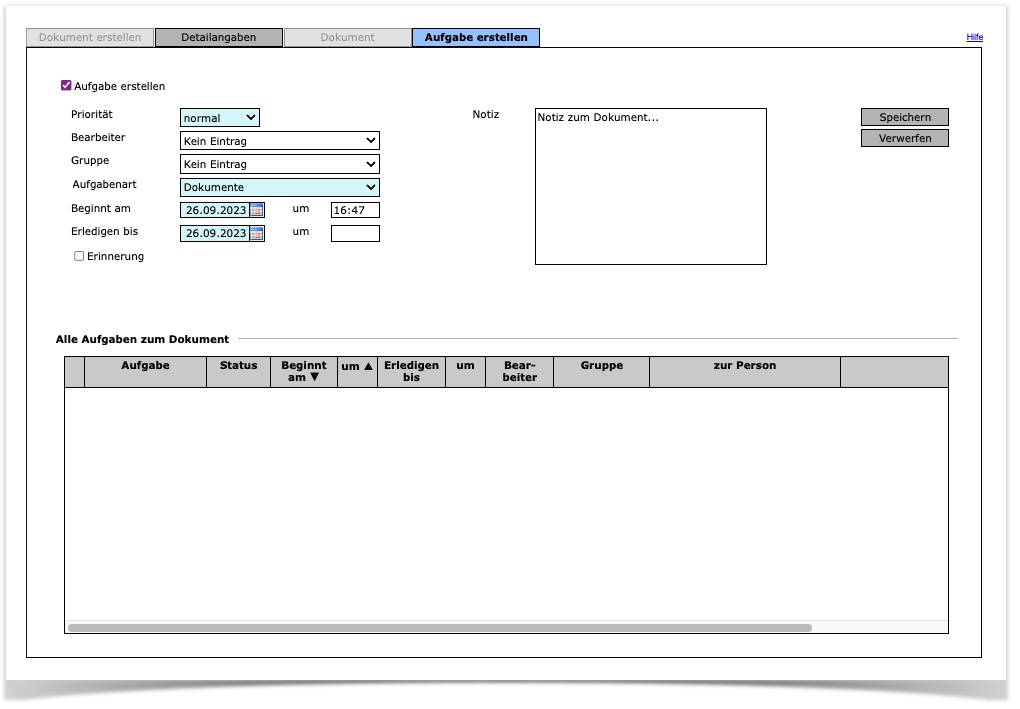Choose an Aufgabenart from the dropdown

click(x=279, y=187)
